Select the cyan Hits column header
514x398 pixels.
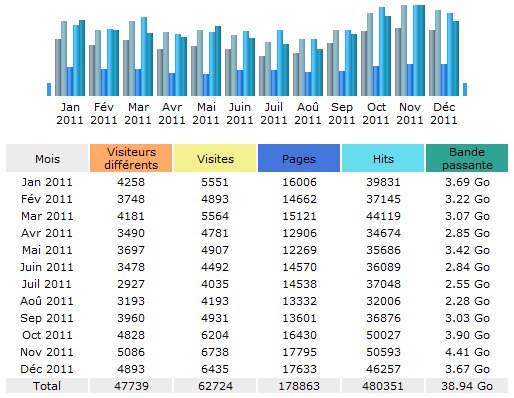(x=383, y=158)
